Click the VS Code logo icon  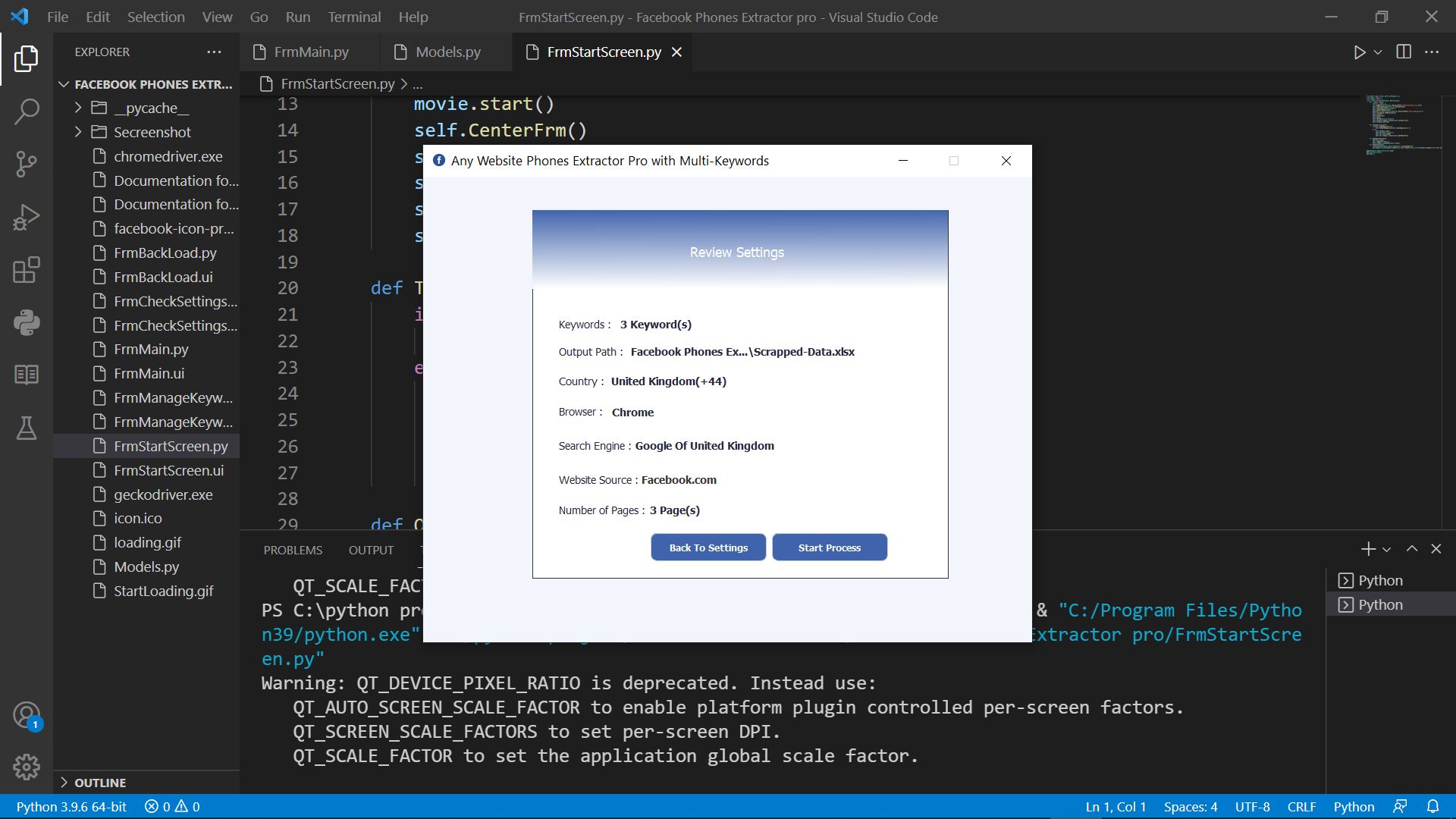coord(20,17)
